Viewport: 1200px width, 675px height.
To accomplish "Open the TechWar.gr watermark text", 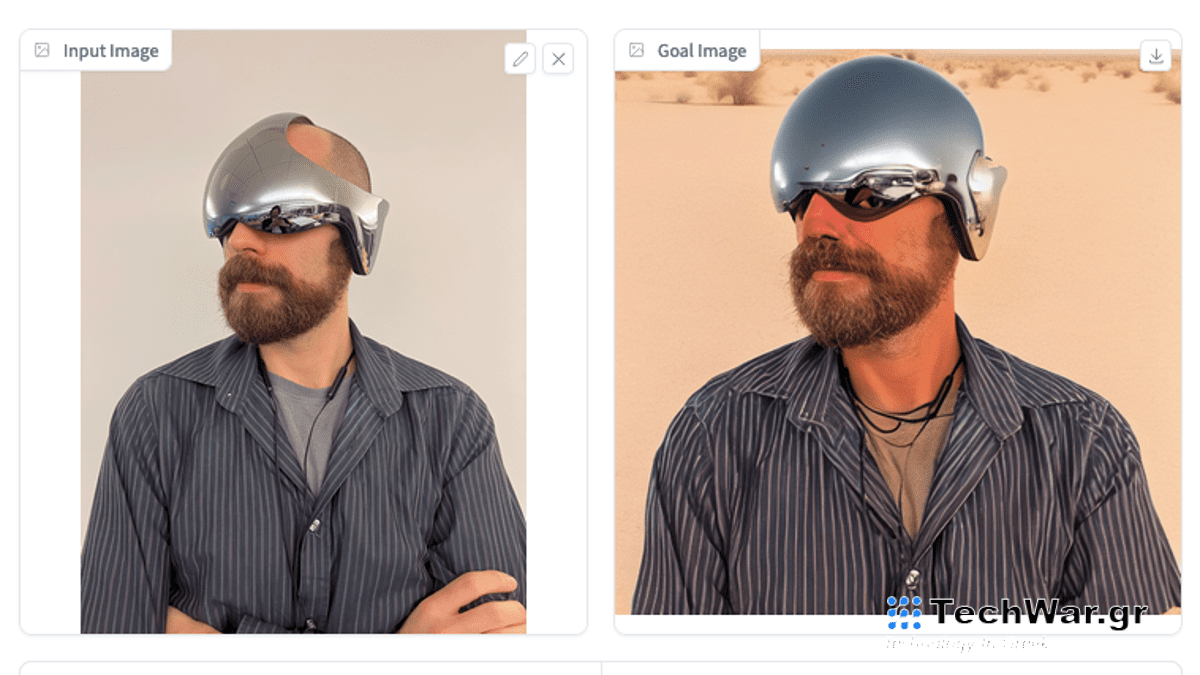I will [1038, 611].
